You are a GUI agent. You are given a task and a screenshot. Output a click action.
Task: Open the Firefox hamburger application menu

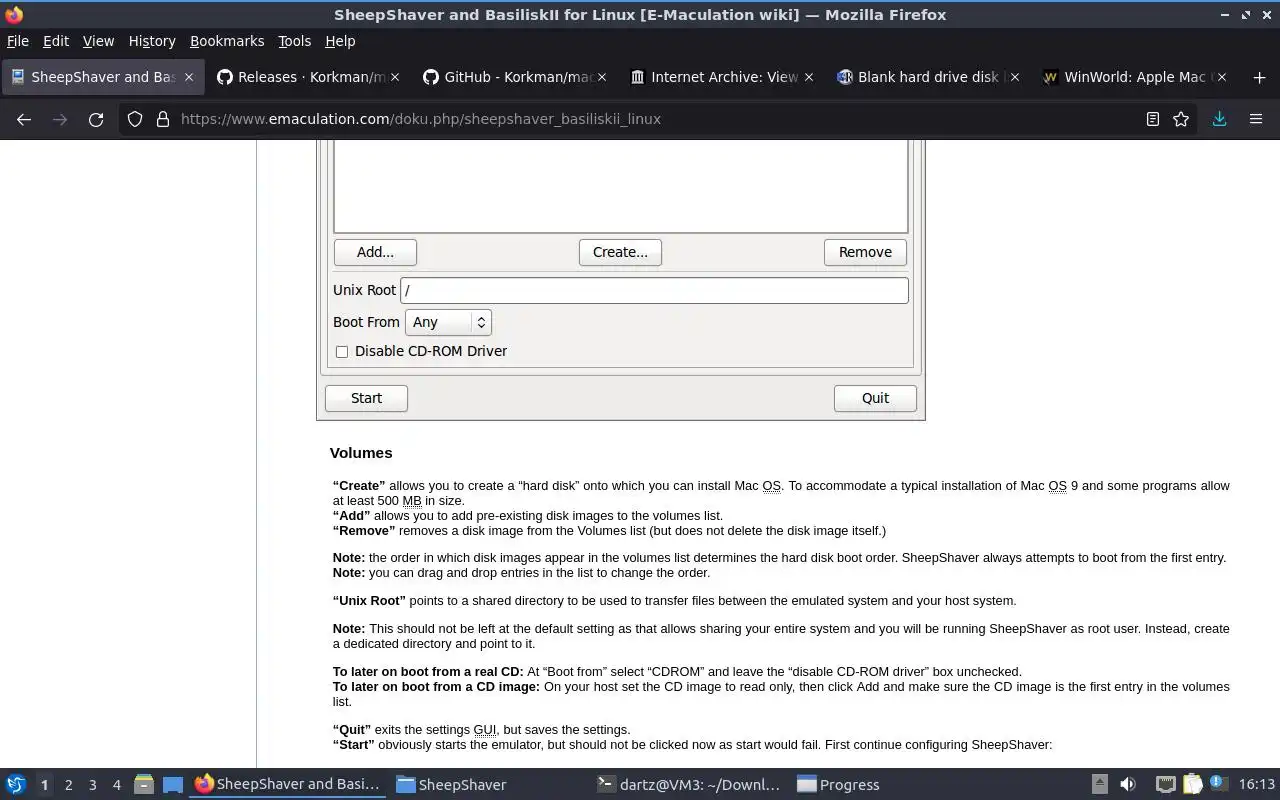[x=1256, y=119]
